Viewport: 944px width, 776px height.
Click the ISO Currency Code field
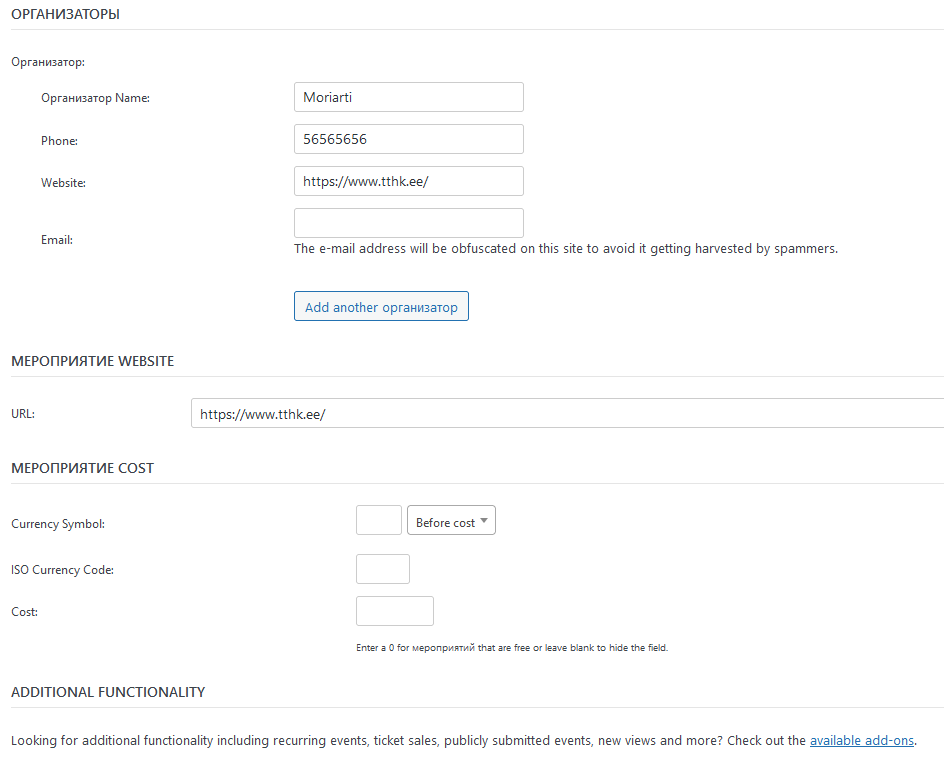tap(383, 569)
